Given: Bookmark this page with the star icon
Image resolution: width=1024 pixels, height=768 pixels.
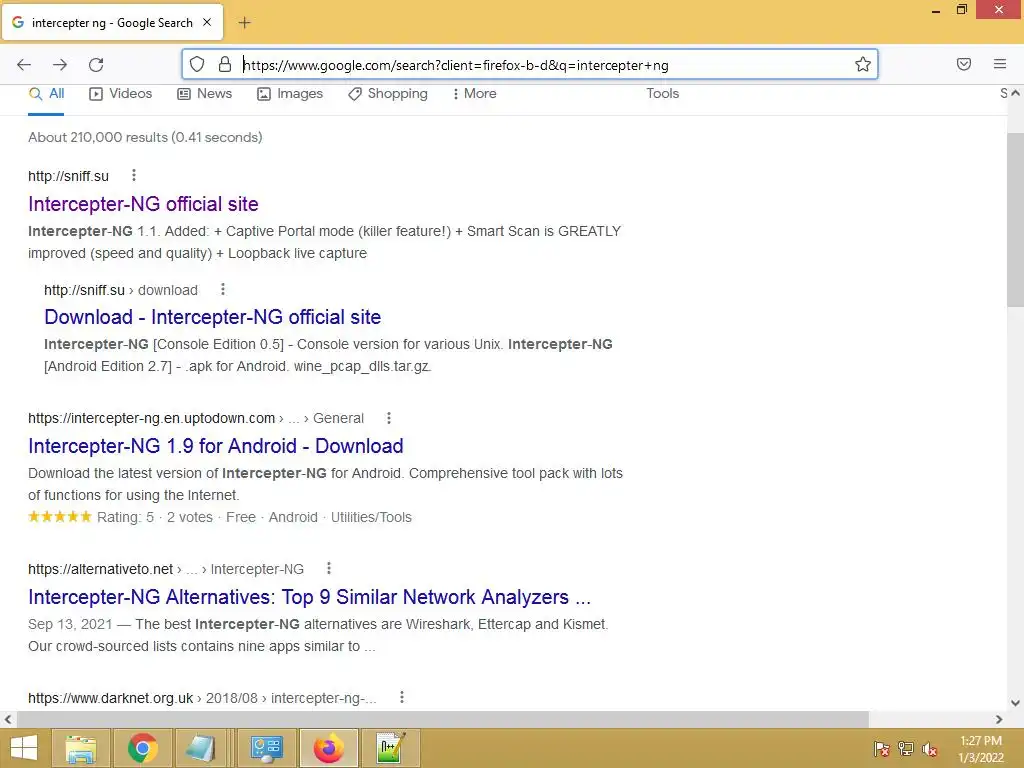Looking at the screenshot, I should click(x=863, y=64).
